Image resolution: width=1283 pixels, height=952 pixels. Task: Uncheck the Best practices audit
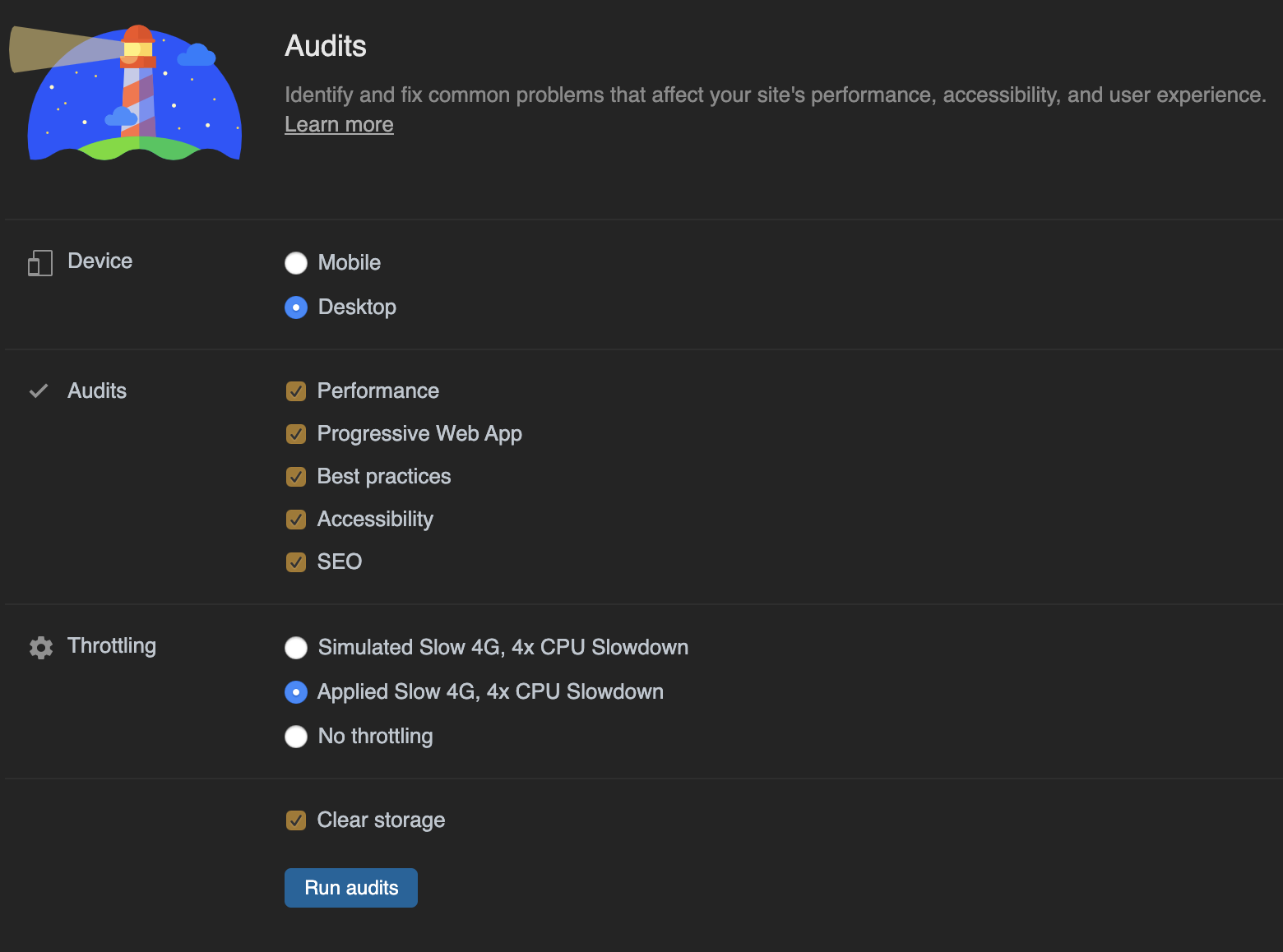(295, 477)
